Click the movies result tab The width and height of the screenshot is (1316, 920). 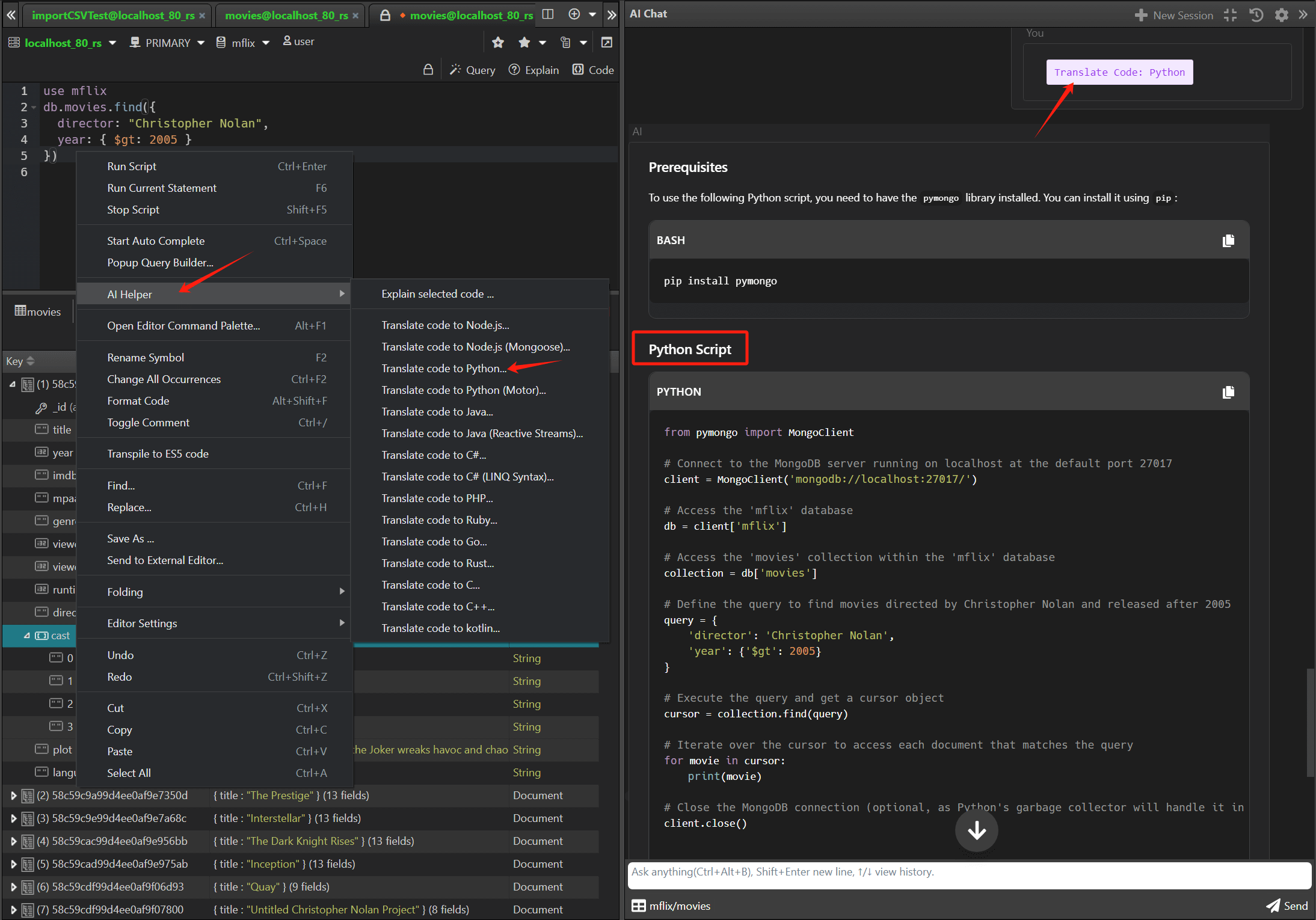[38, 311]
